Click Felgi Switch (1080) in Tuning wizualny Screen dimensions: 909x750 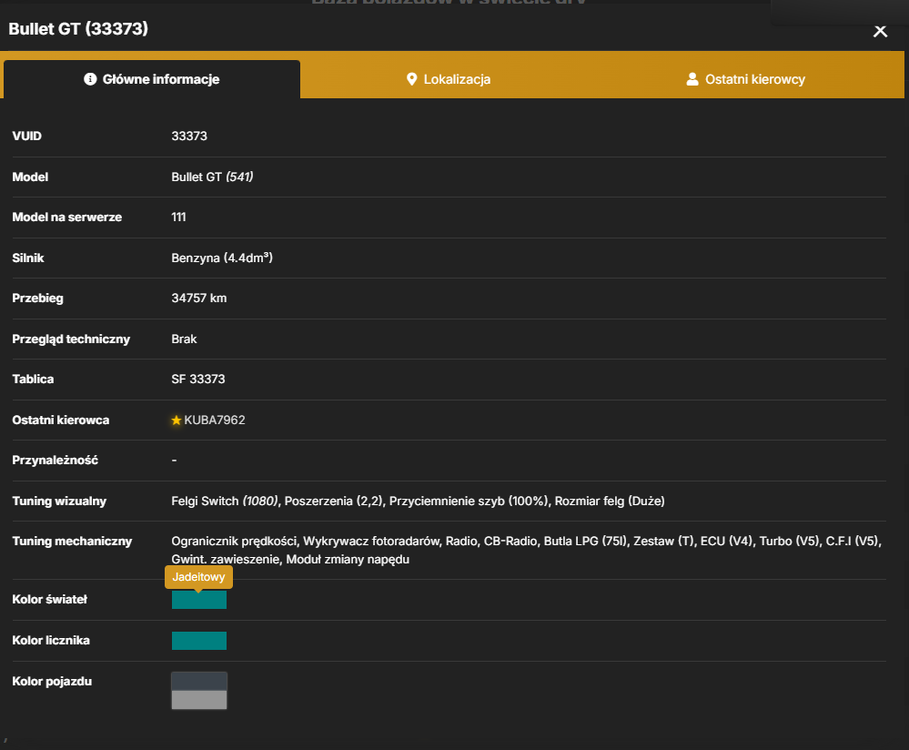pyautogui.click(x=225, y=501)
